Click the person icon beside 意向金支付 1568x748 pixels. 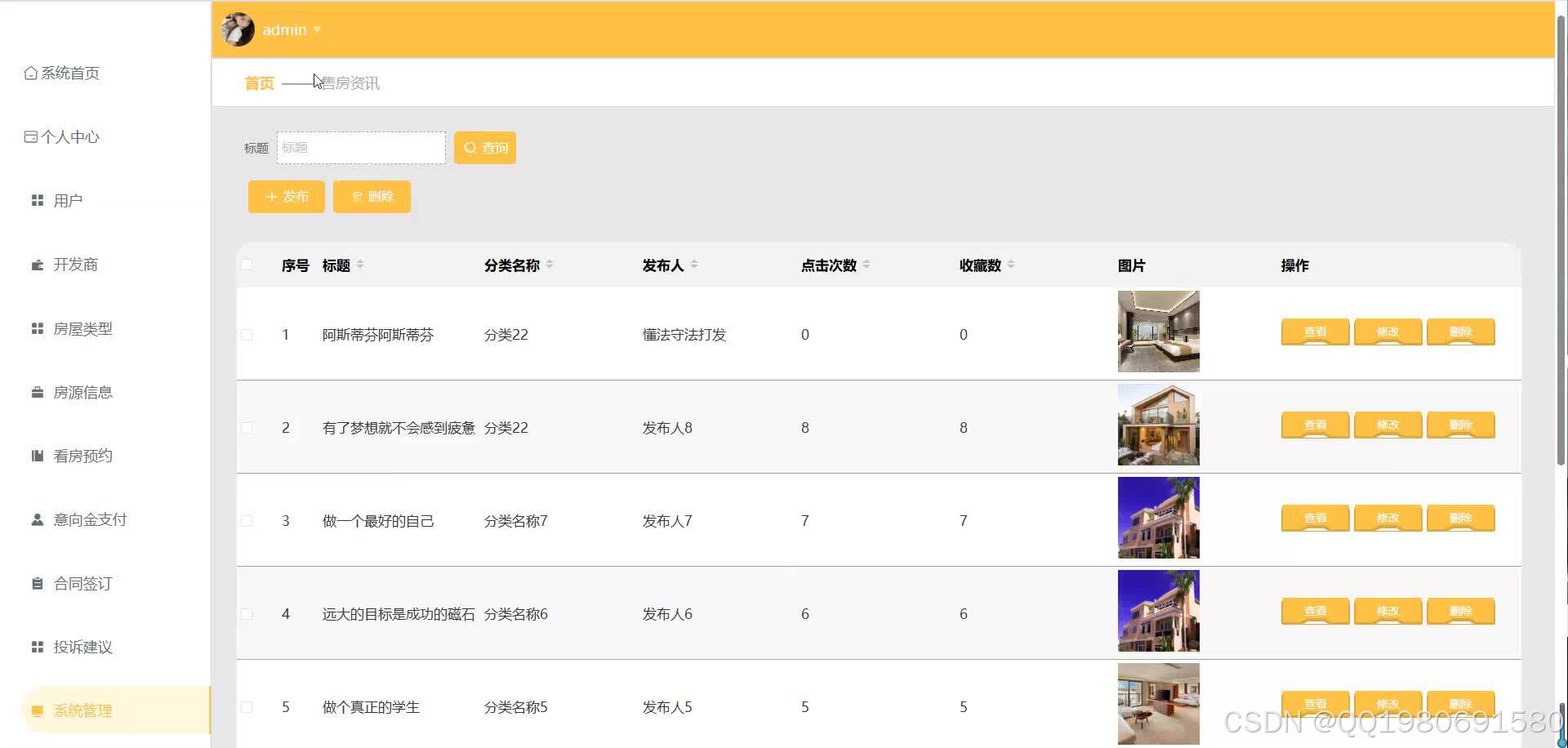[x=37, y=519]
